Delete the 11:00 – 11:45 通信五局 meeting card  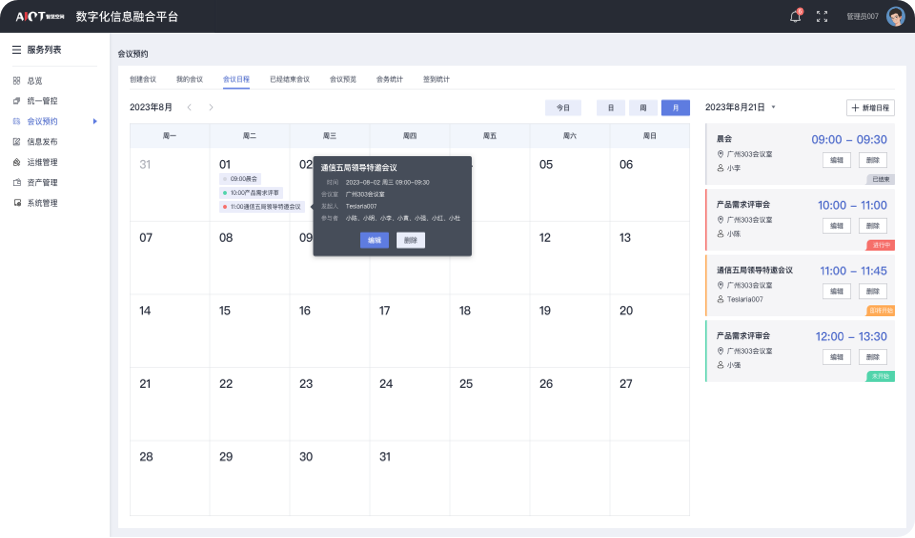[873, 291]
